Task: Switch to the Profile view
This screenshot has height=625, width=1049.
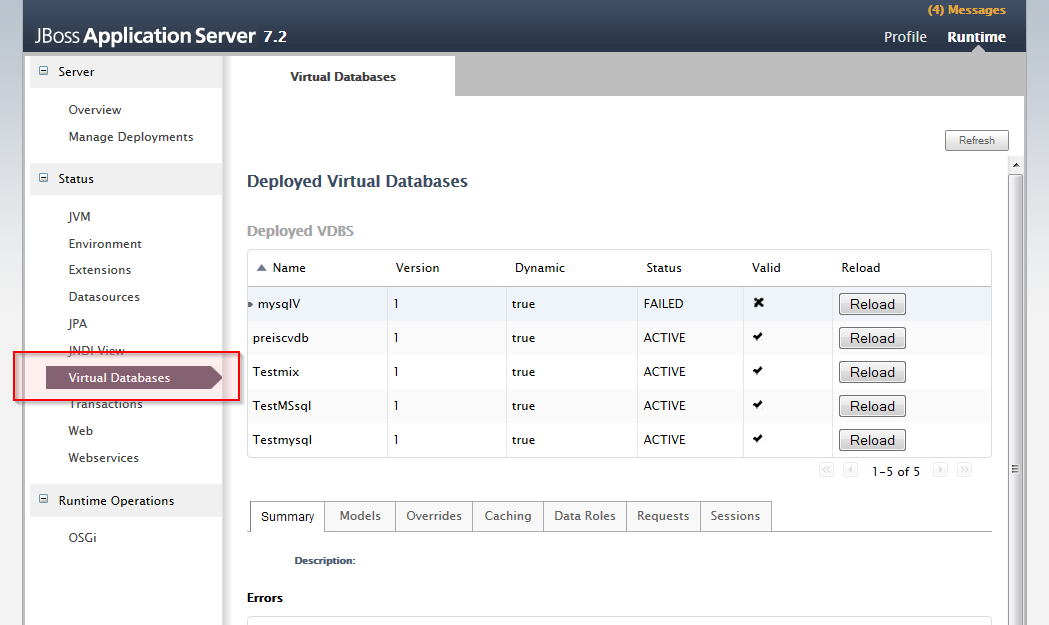Action: [905, 37]
